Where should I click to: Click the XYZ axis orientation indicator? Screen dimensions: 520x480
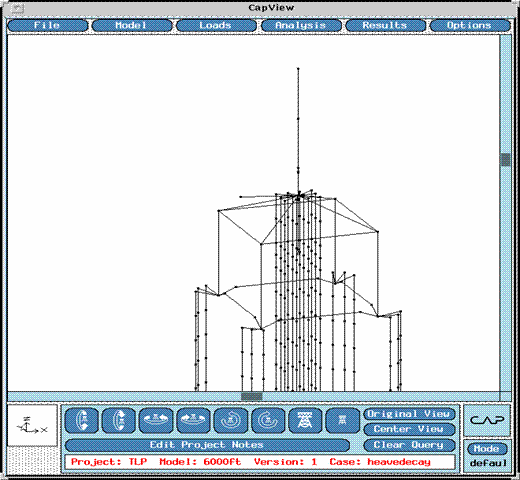[x=32, y=425]
